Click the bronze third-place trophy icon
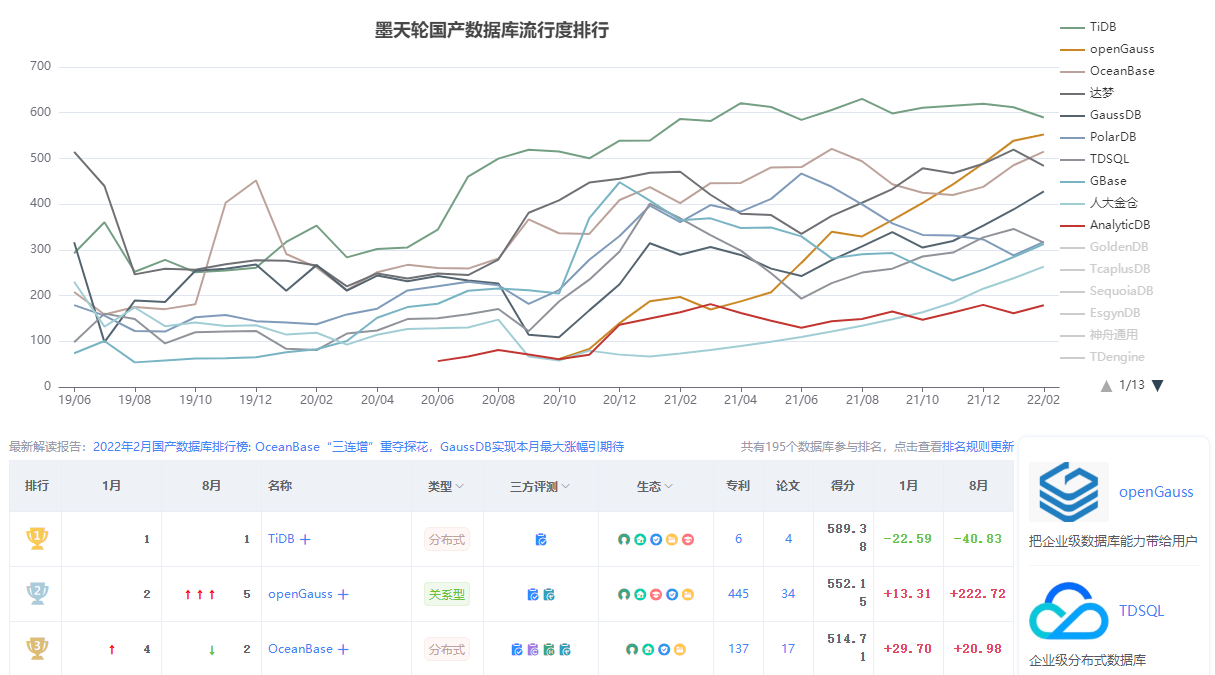Screen dimensions: 1215x675 pos(37,649)
